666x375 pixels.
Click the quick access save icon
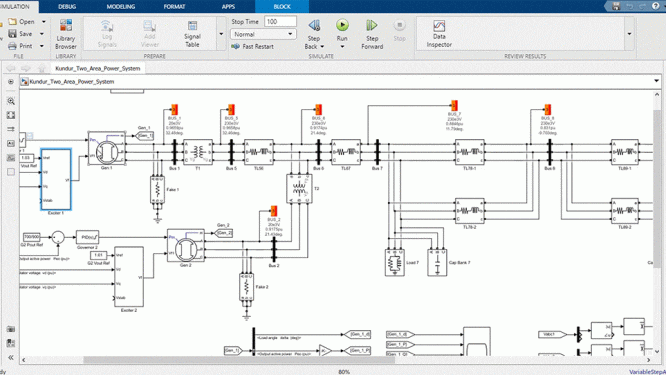click(x=616, y=6)
